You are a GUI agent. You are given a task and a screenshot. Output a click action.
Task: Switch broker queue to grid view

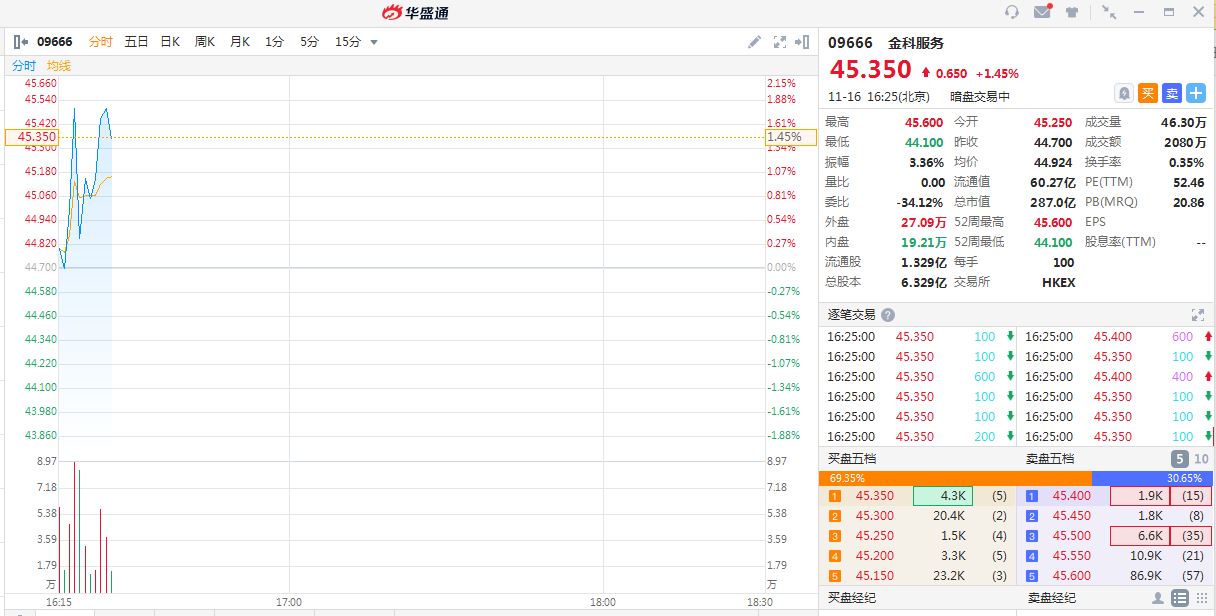1201,598
